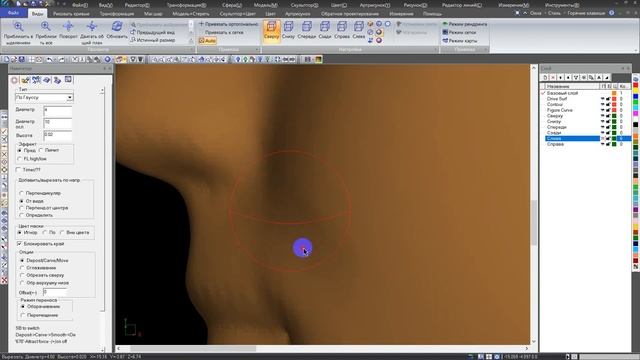This screenshot has width=640, height=360.
Task: Toggle visibility eye of Contour layer
Action: (x=602, y=104)
